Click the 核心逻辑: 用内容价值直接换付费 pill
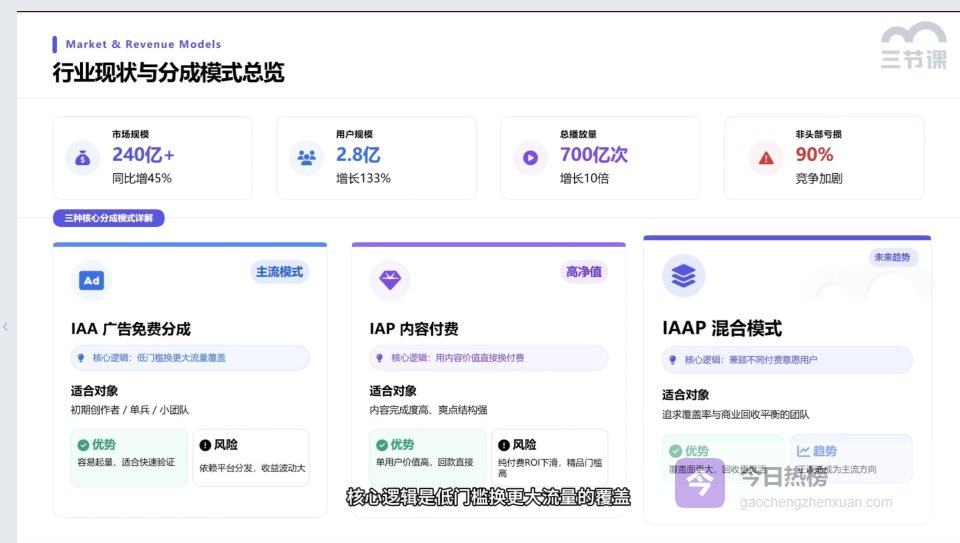Image resolution: width=960 pixels, height=543 pixels. [x=488, y=358]
